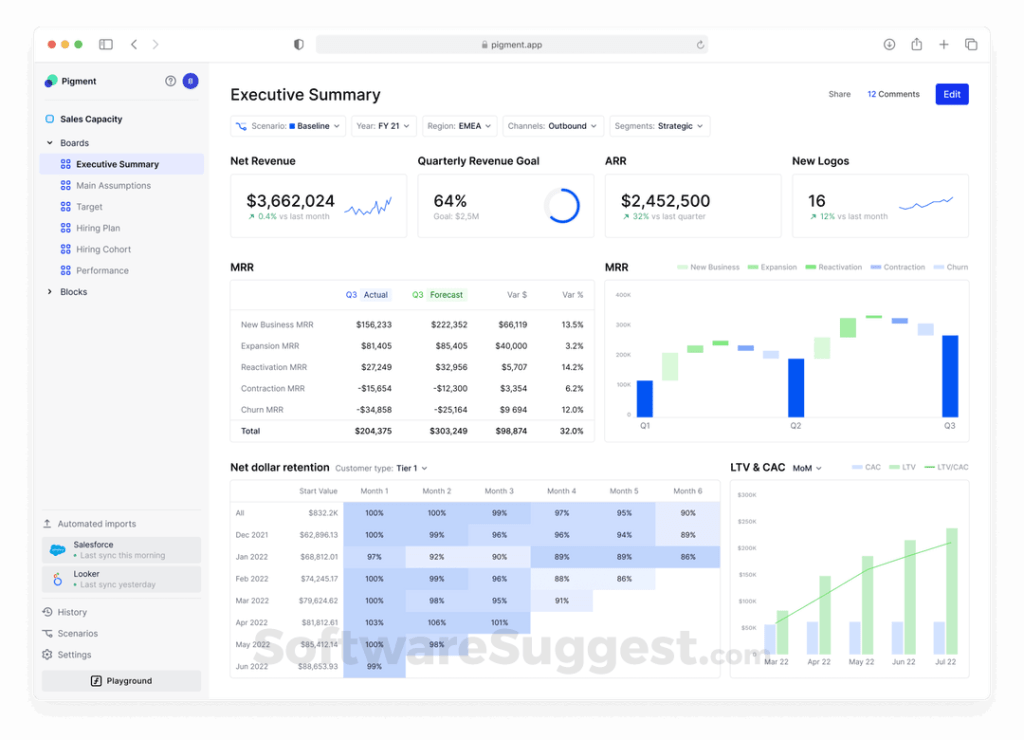Expand the Blocks tree section

pos(50,292)
